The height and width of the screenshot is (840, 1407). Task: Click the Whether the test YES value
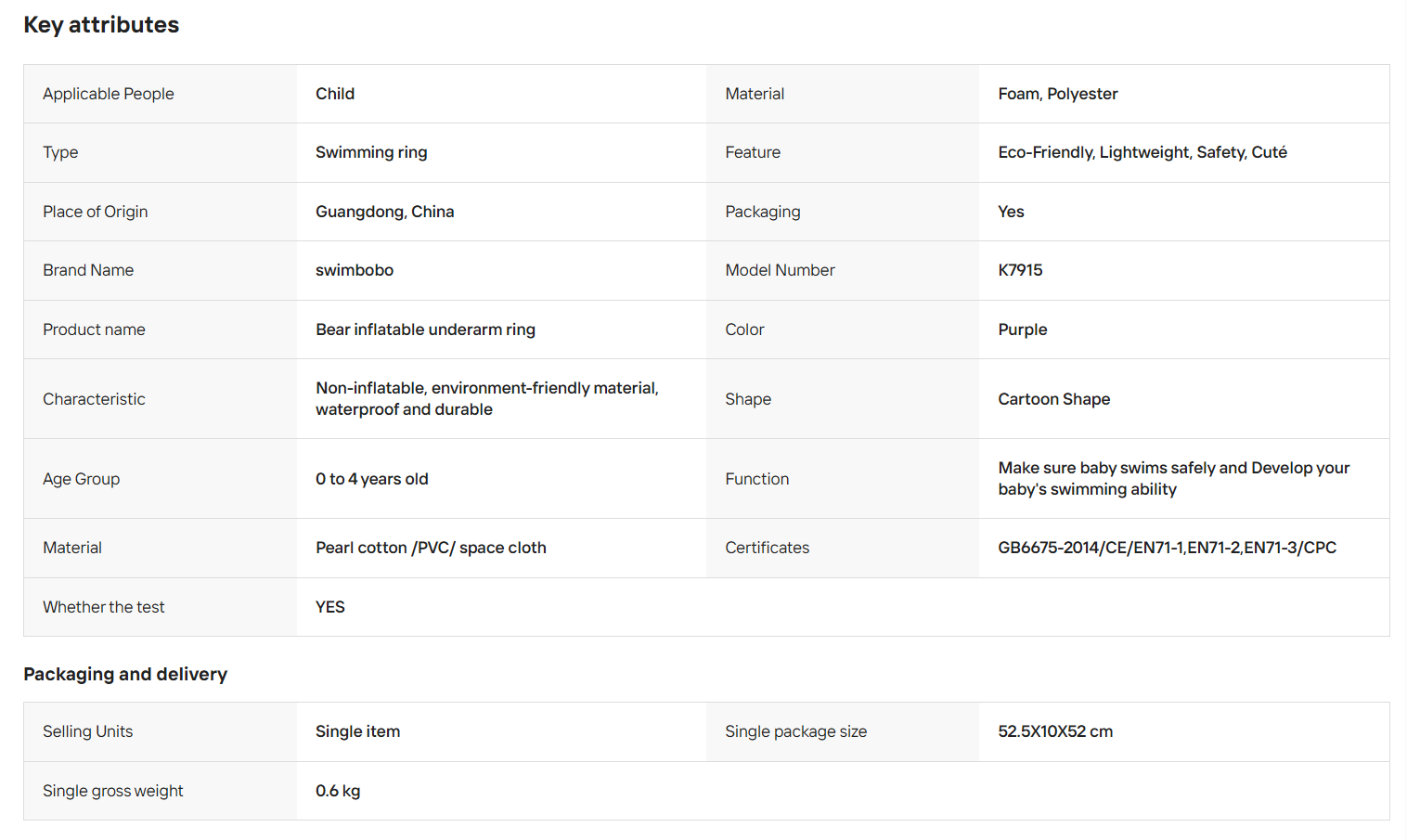click(x=329, y=607)
